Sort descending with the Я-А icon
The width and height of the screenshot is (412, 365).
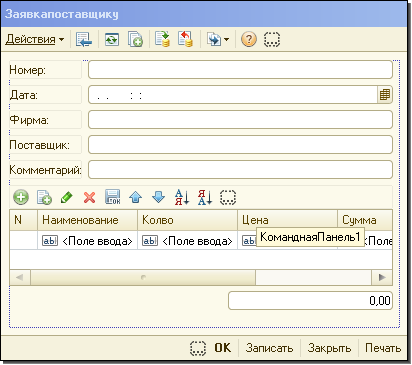pos(205,197)
